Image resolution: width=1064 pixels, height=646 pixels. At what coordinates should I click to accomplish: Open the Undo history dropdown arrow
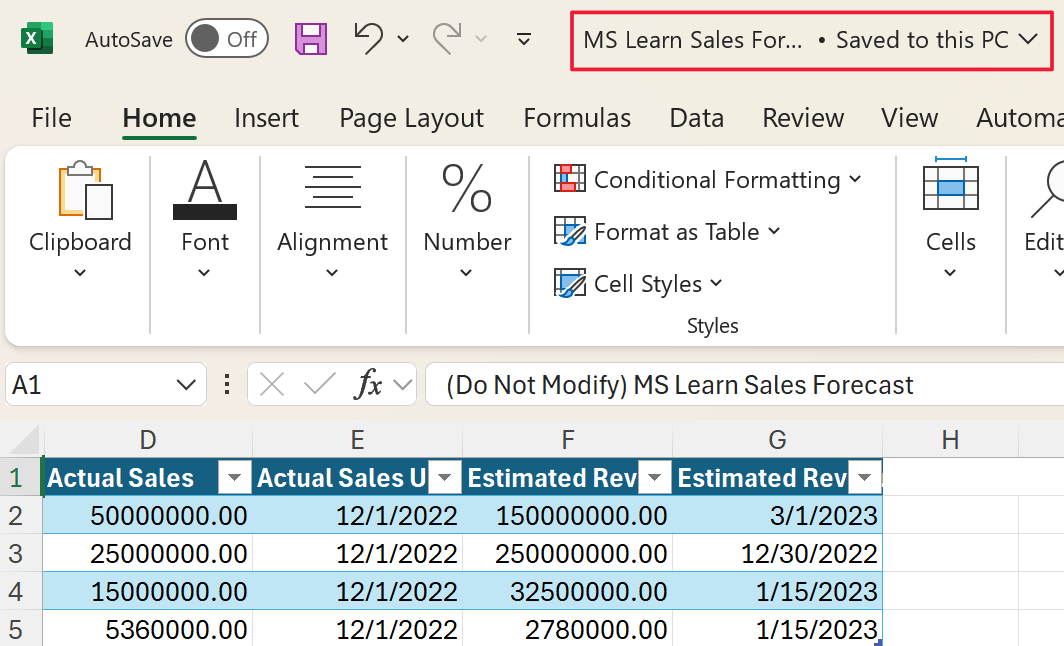(403, 39)
